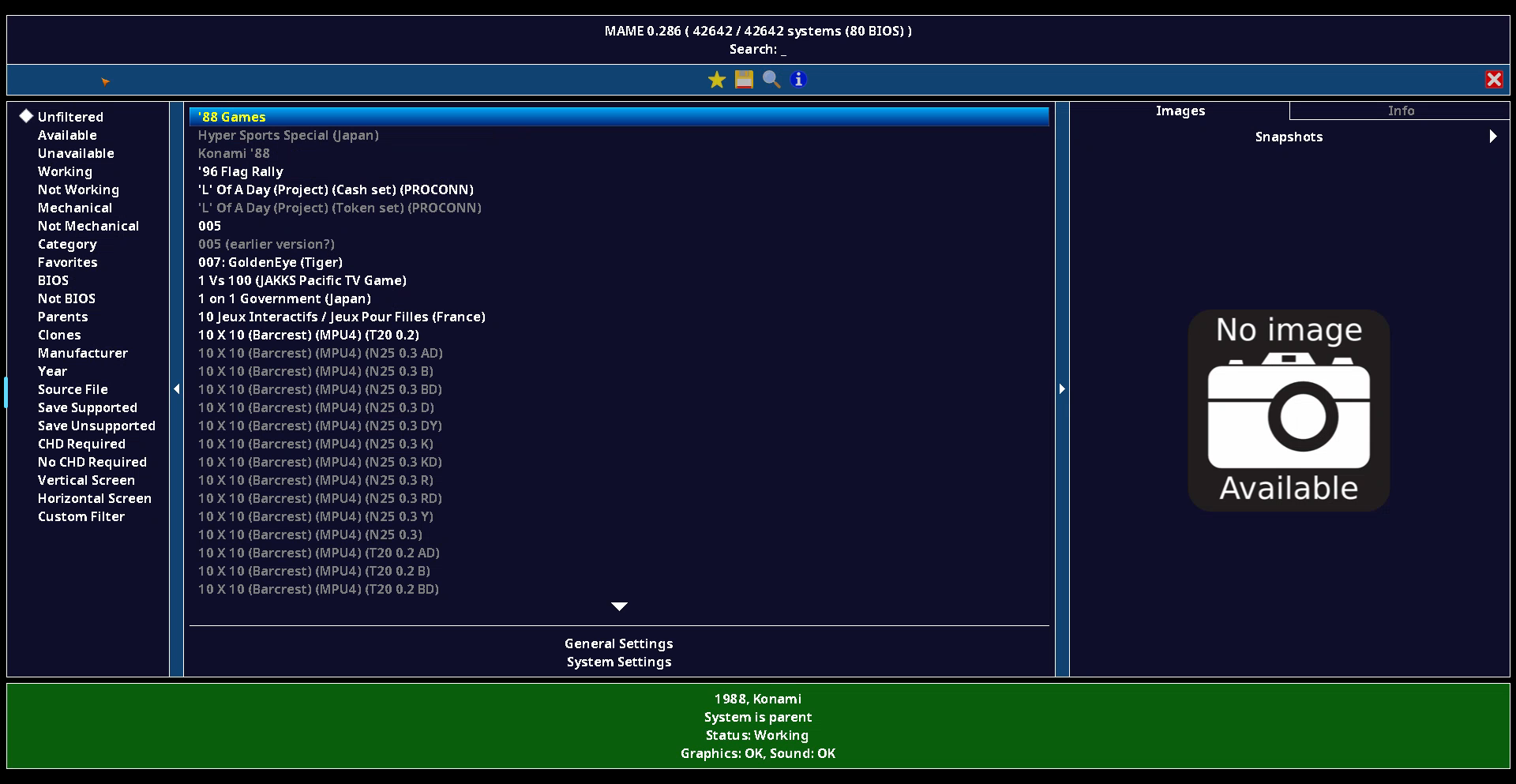Screen dimensions: 1516x784
Task: Select the Unfiltered filter option
Action: (x=70, y=117)
